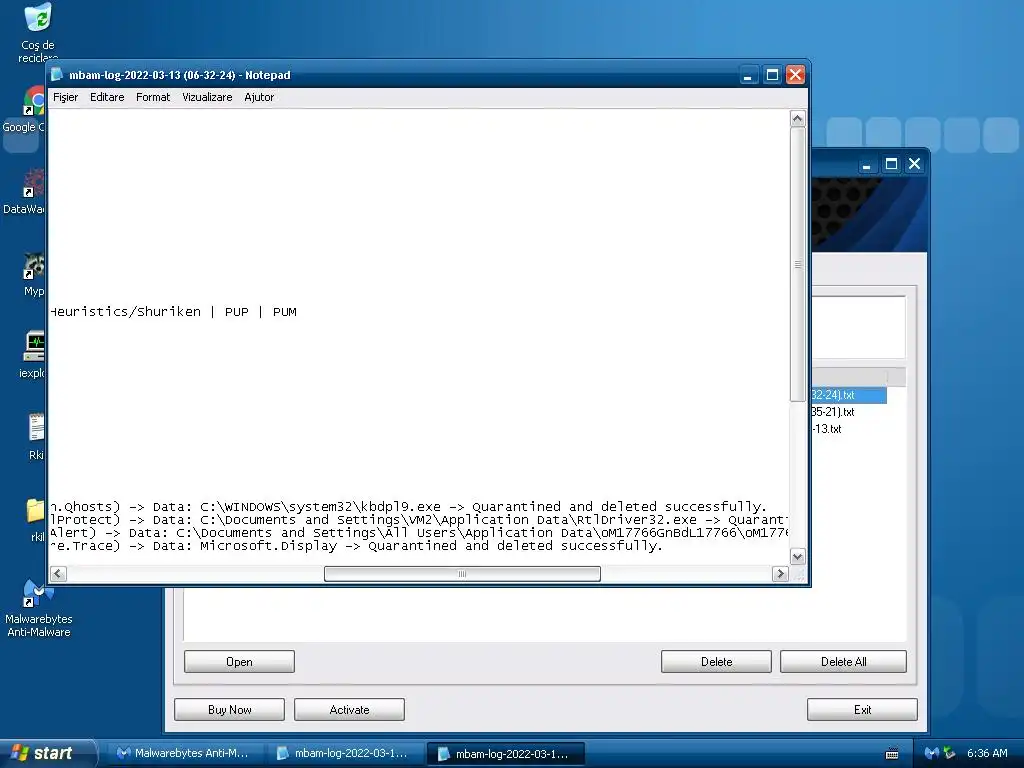Screen dimensions: 1024x768
Task: Click the Notepad title bar document icon
Action: pos(57,74)
